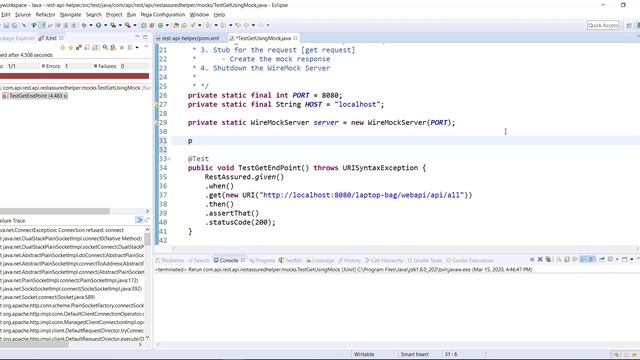
Task: Open the Run menu
Action: point(131,14)
